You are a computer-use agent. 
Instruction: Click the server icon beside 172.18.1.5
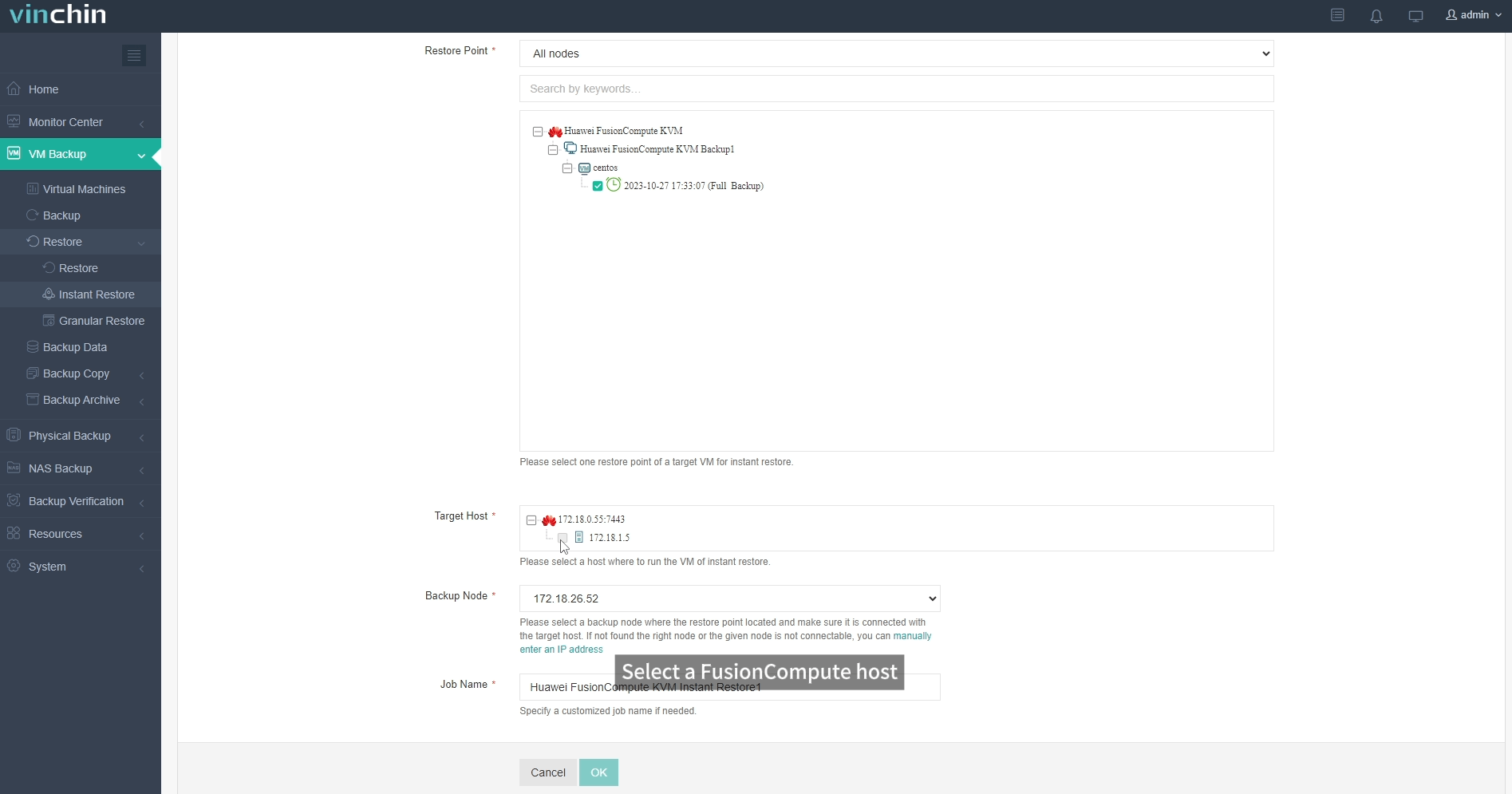click(x=579, y=538)
